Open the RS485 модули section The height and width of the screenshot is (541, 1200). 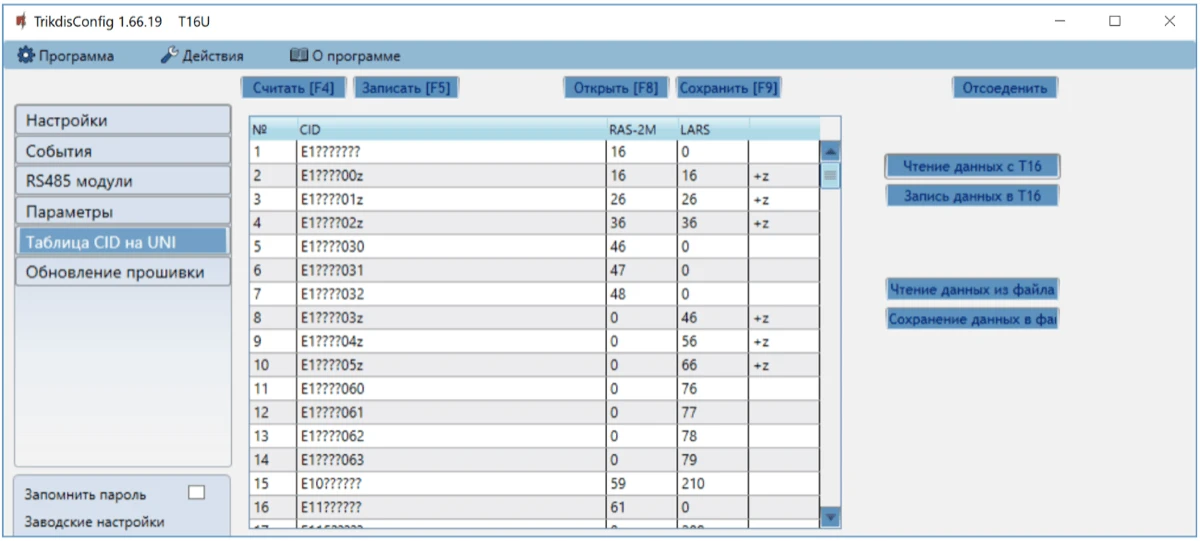click(x=122, y=181)
